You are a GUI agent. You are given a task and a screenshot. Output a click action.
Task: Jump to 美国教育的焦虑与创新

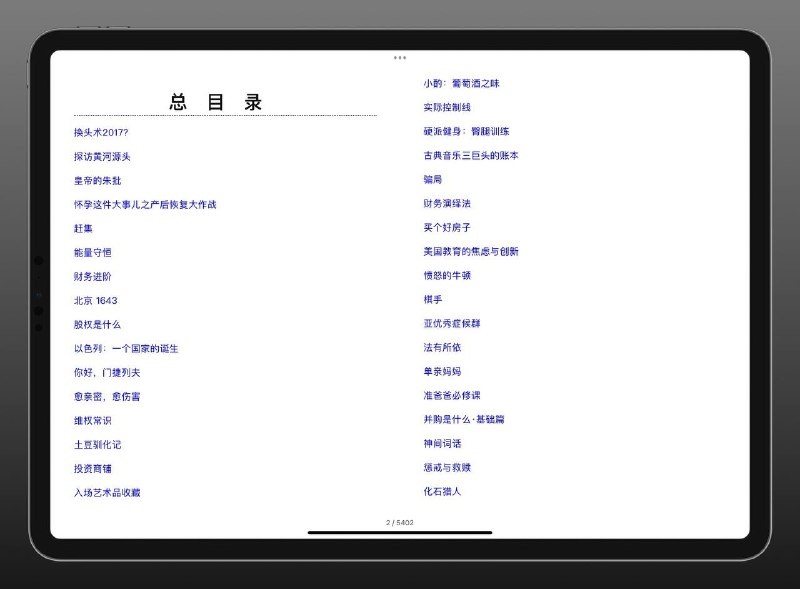[x=471, y=252]
